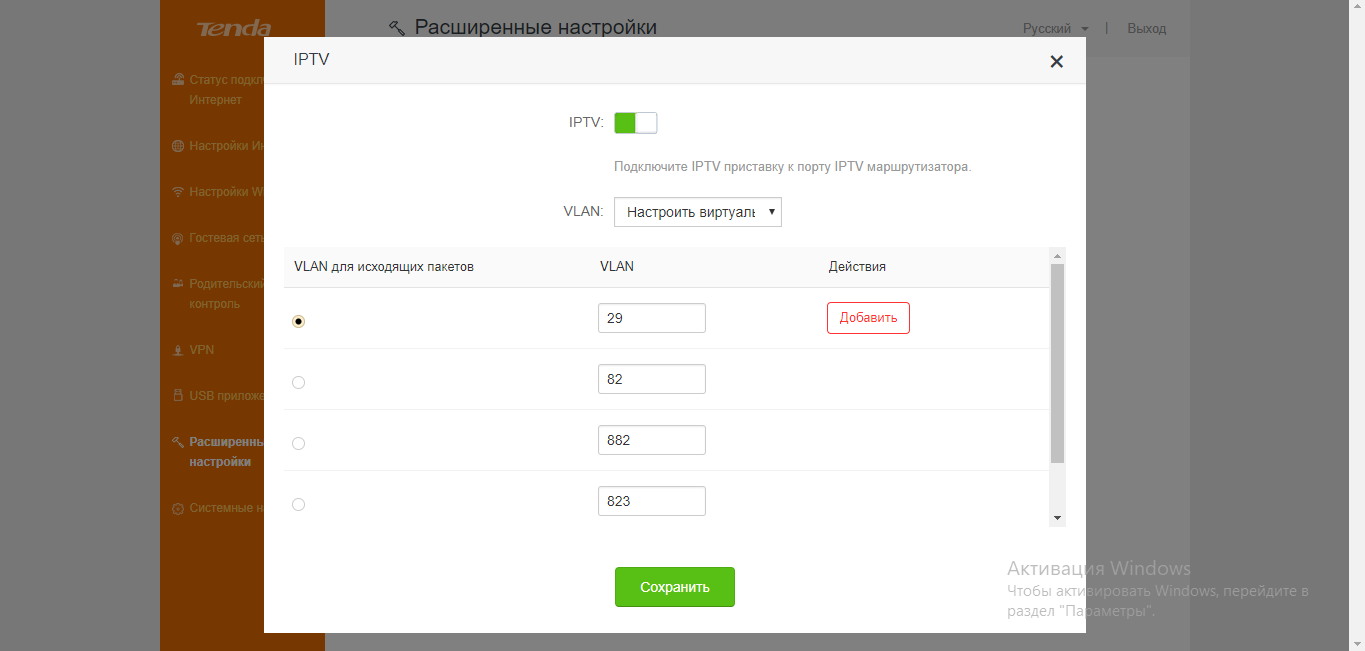Close the IPTV dialog with X
The width and height of the screenshot is (1365, 651).
(1056, 62)
